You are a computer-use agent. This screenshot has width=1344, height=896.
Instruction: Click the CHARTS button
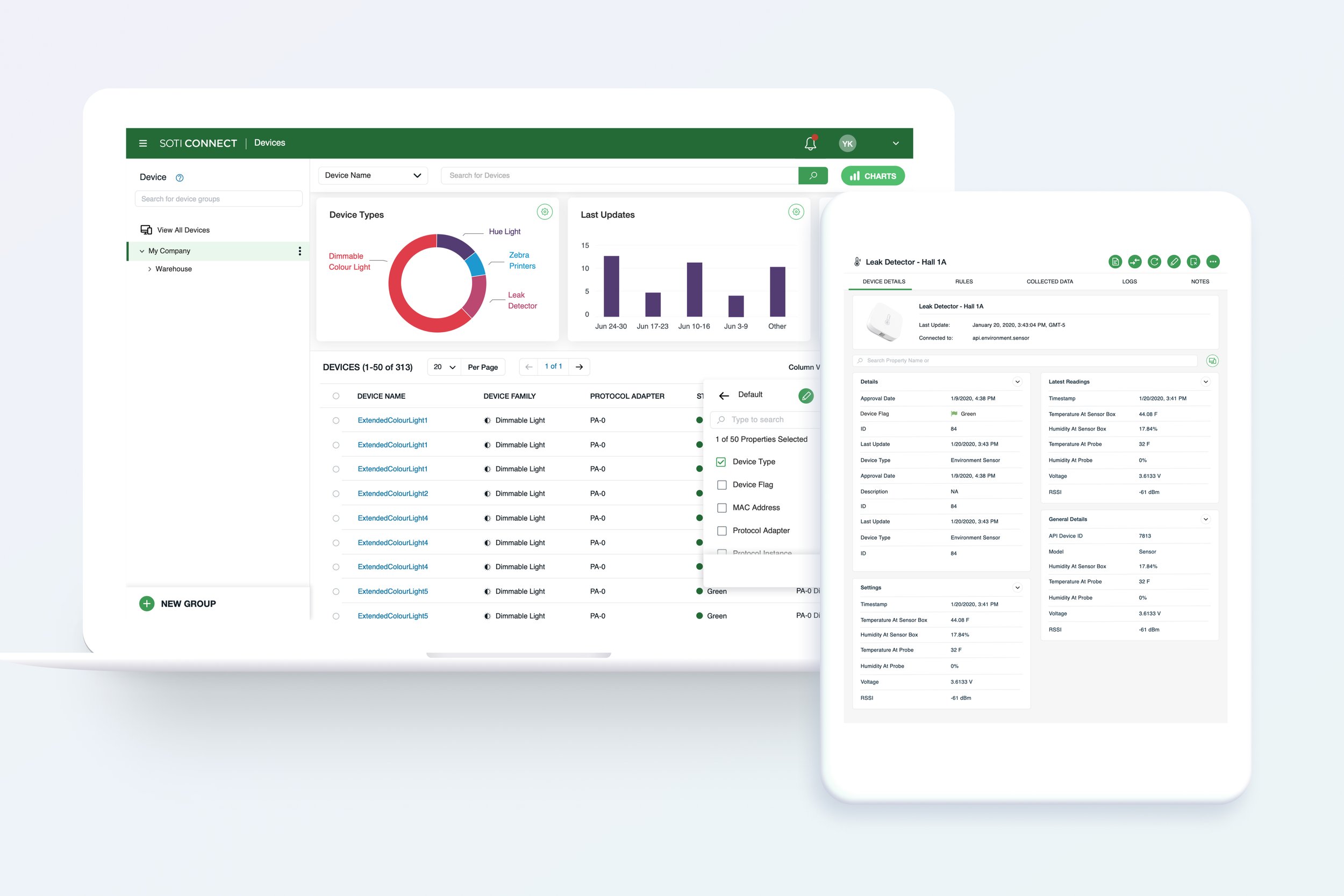coord(872,176)
